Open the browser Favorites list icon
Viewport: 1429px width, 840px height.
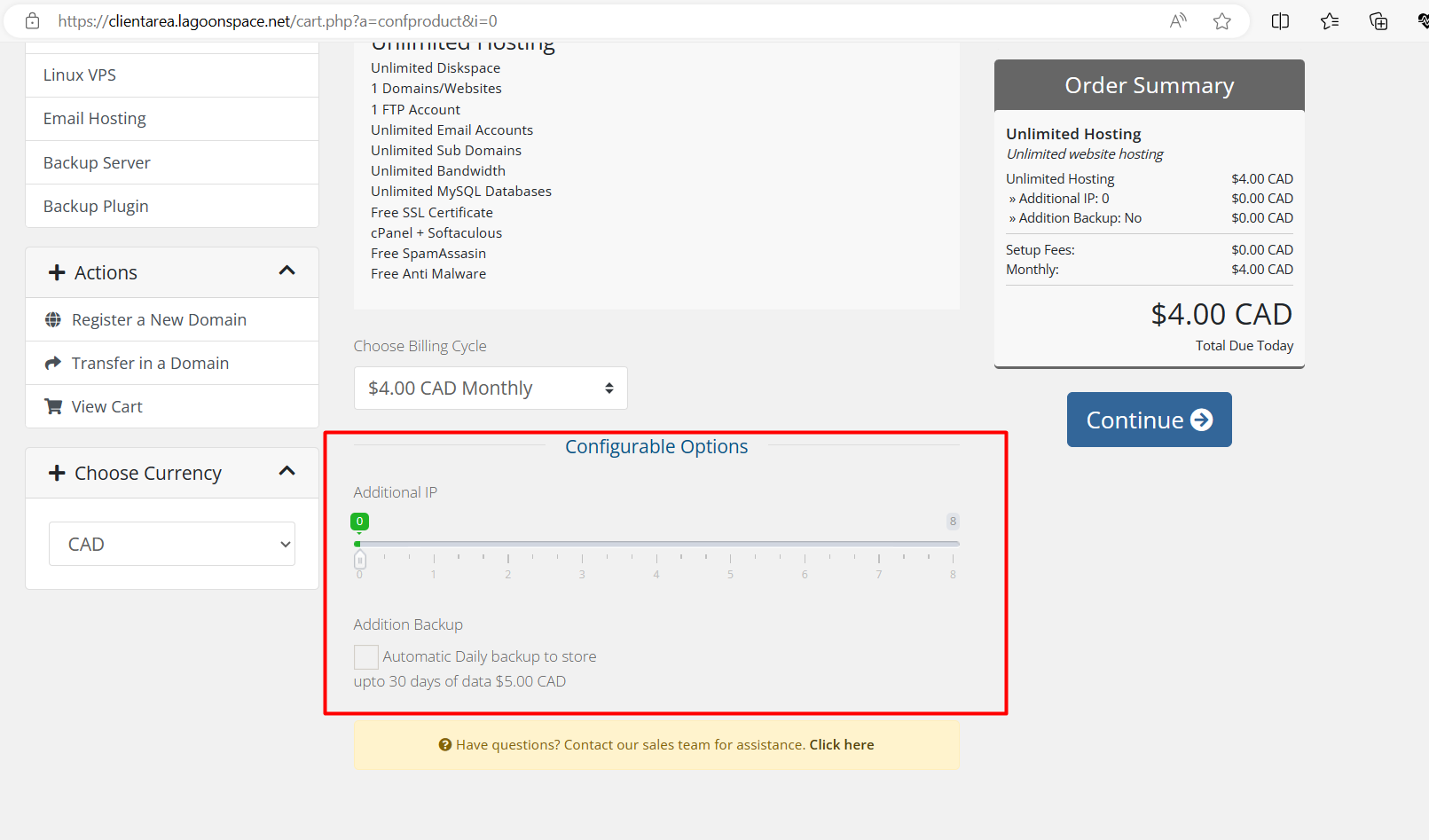[x=1329, y=21]
